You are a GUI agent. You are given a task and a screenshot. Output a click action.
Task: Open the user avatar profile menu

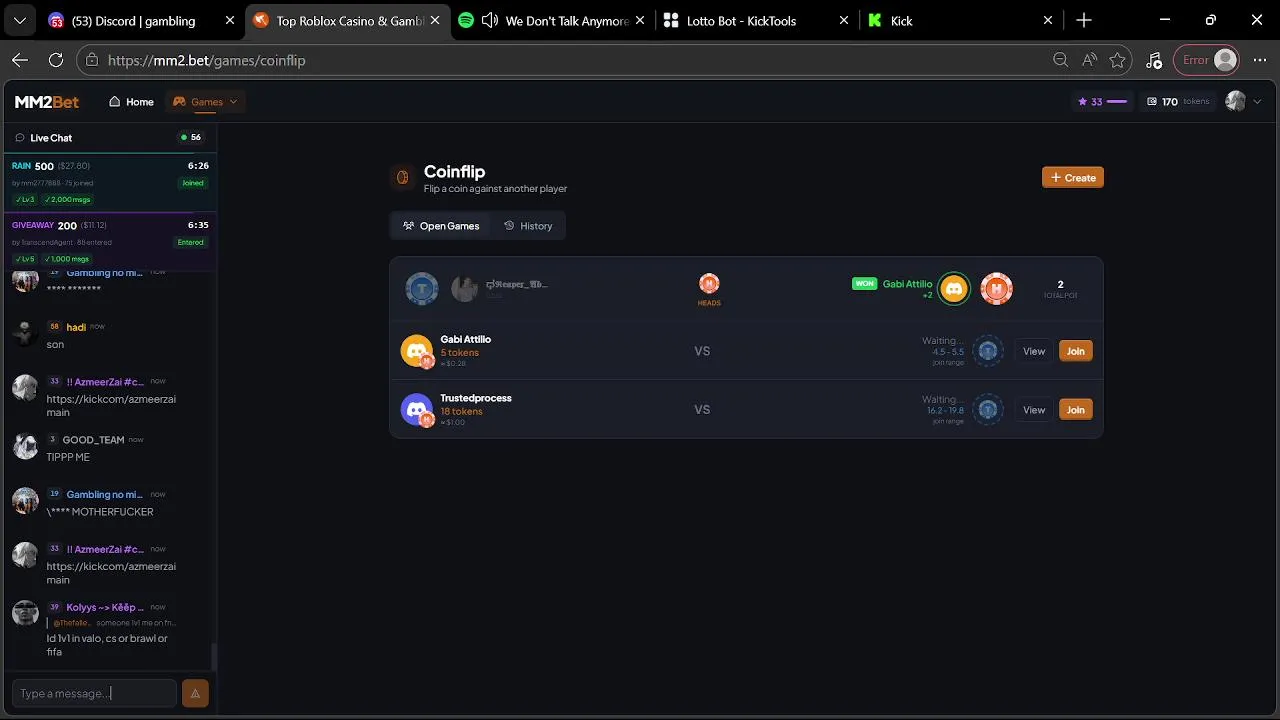[x=1243, y=101]
